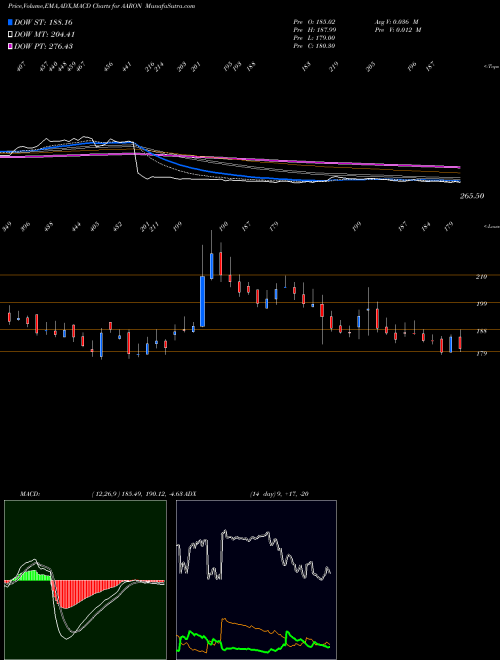Click the 'Pre H: 187.99' value
This screenshot has height=660, width=500.
314,29
